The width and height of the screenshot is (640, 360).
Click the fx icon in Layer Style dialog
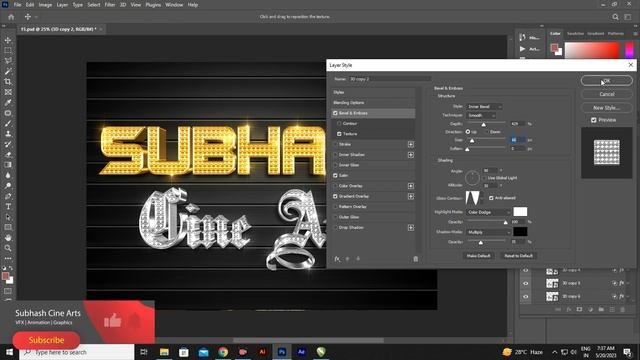coord(337,259)
